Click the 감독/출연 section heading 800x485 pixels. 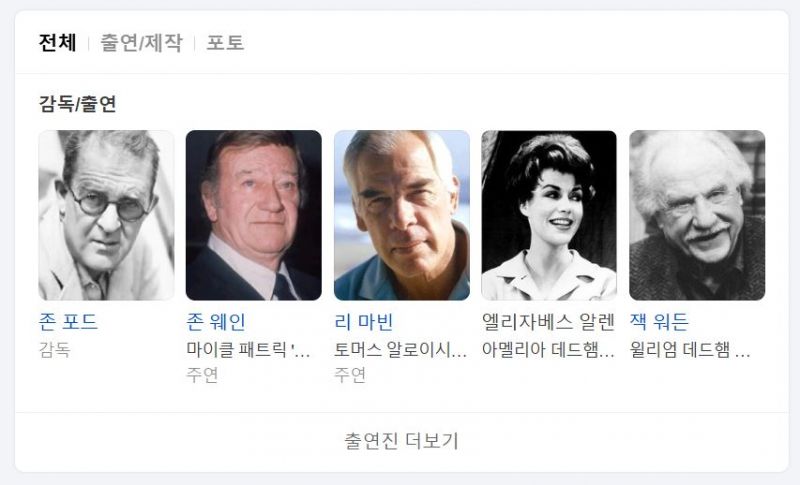pos(78,104)
